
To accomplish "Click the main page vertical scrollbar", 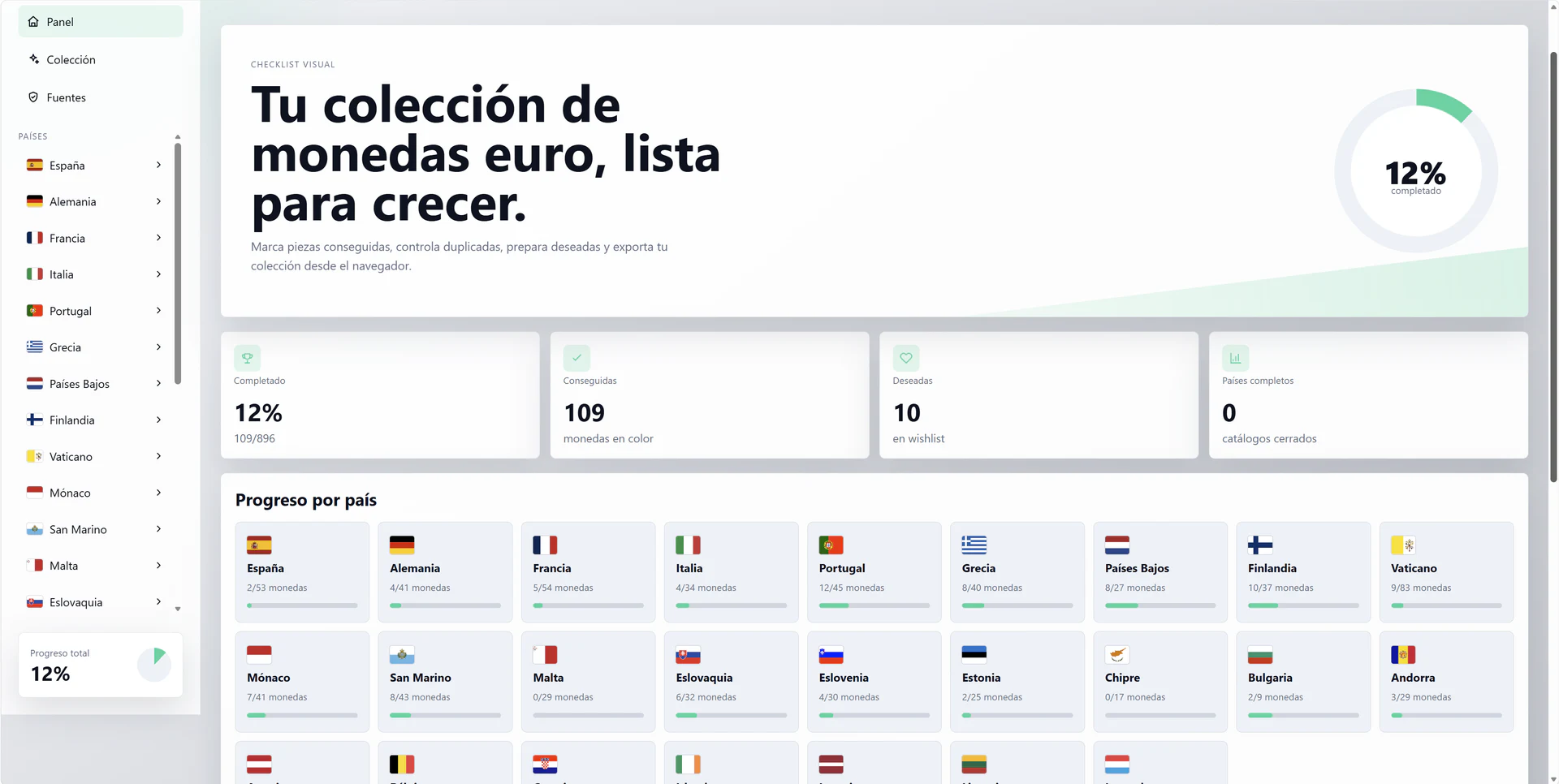I will pyautogui.click(x=1553, y=268).
